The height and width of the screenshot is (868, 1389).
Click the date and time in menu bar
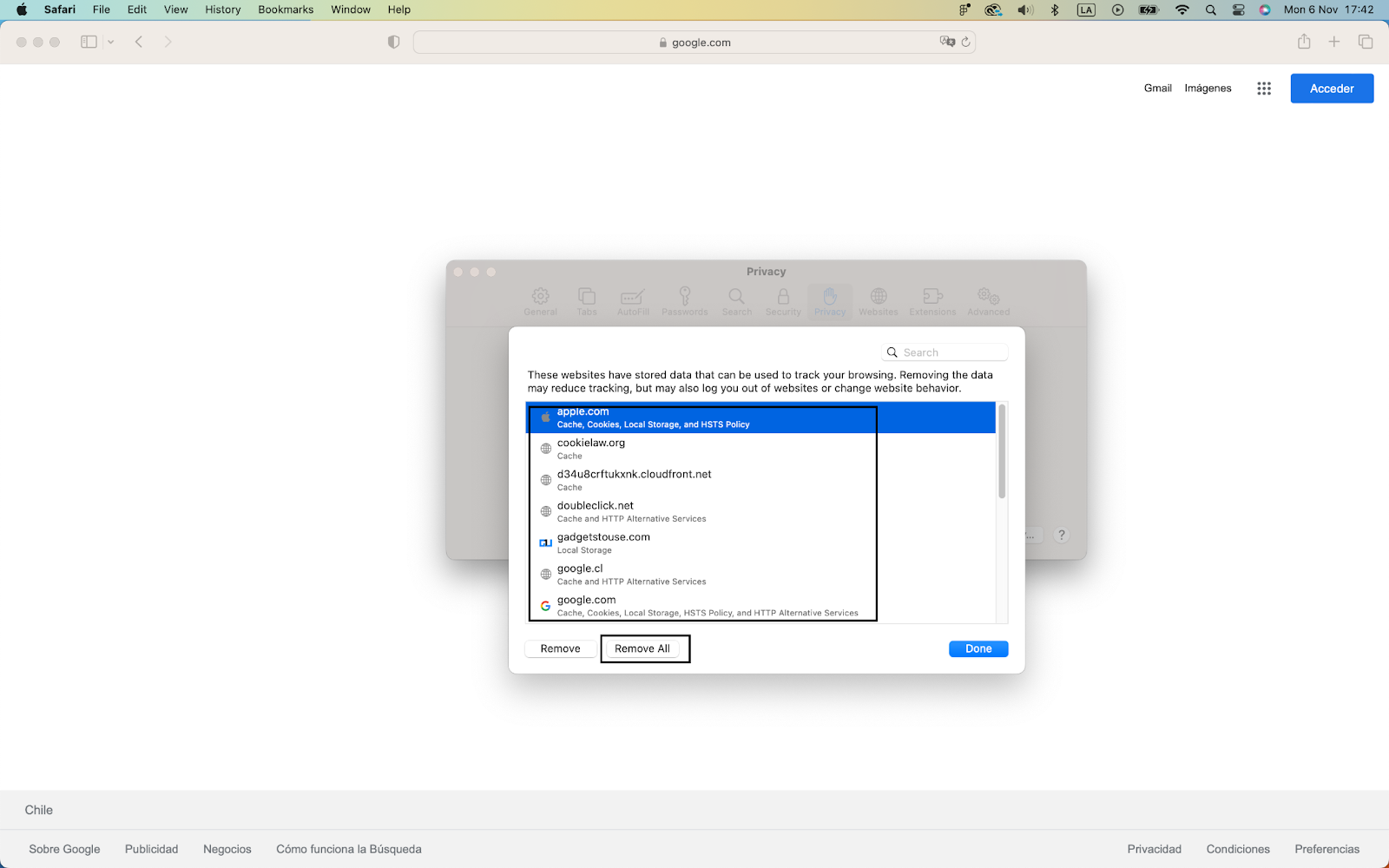coord(1328,10)
